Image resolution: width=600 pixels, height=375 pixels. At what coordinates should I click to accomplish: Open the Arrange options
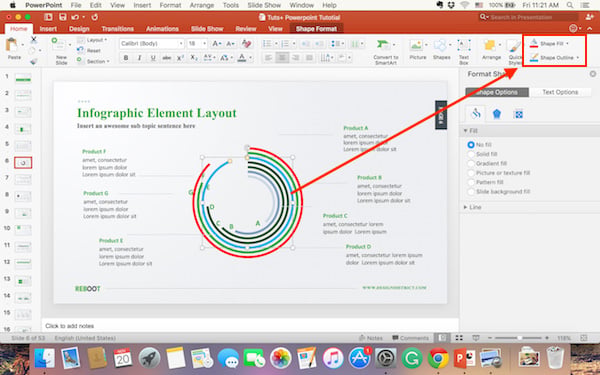(491, 50)
